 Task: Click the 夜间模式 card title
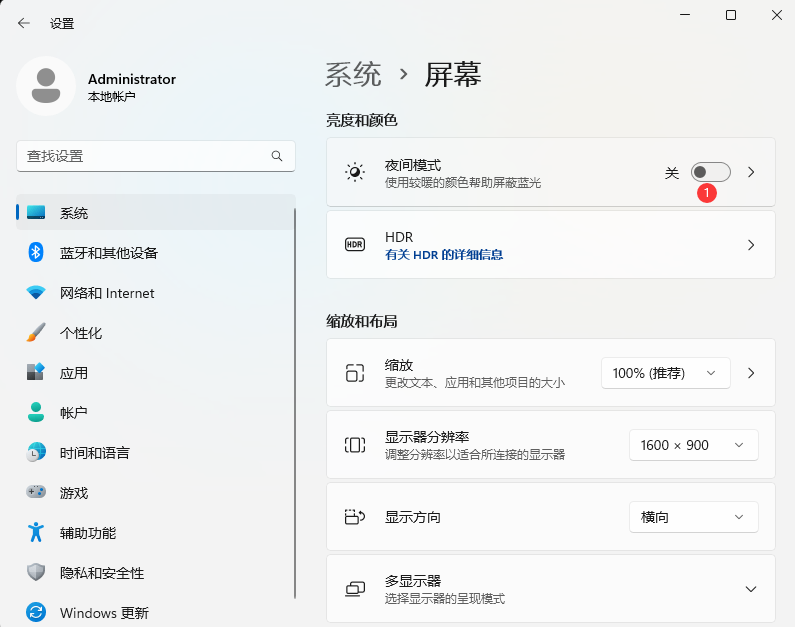(413, 165)
